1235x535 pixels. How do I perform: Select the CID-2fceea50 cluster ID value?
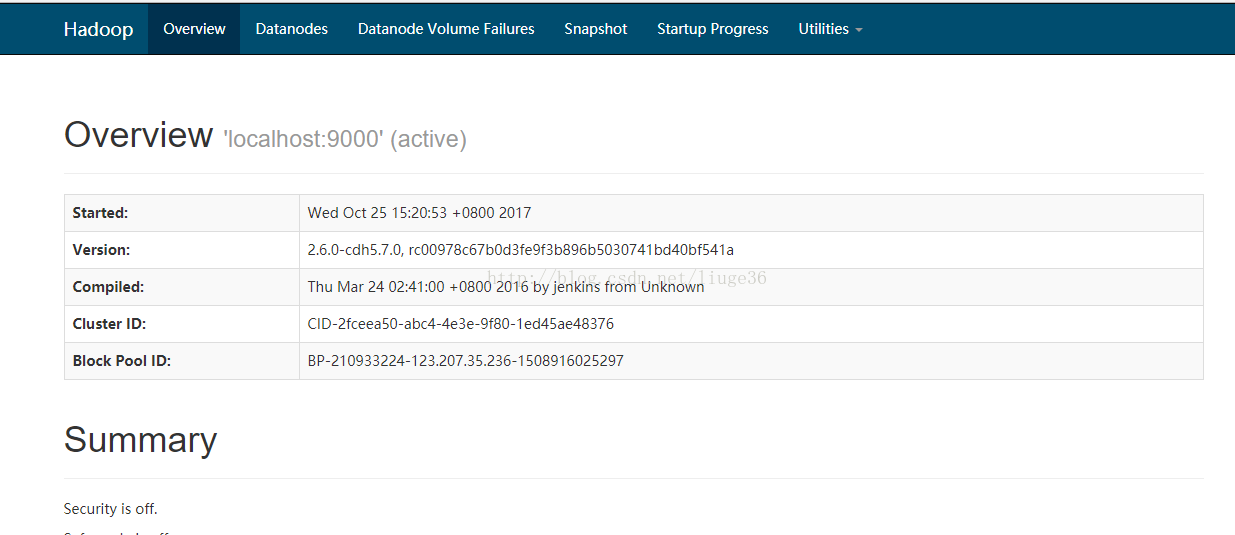coord(460,324)
